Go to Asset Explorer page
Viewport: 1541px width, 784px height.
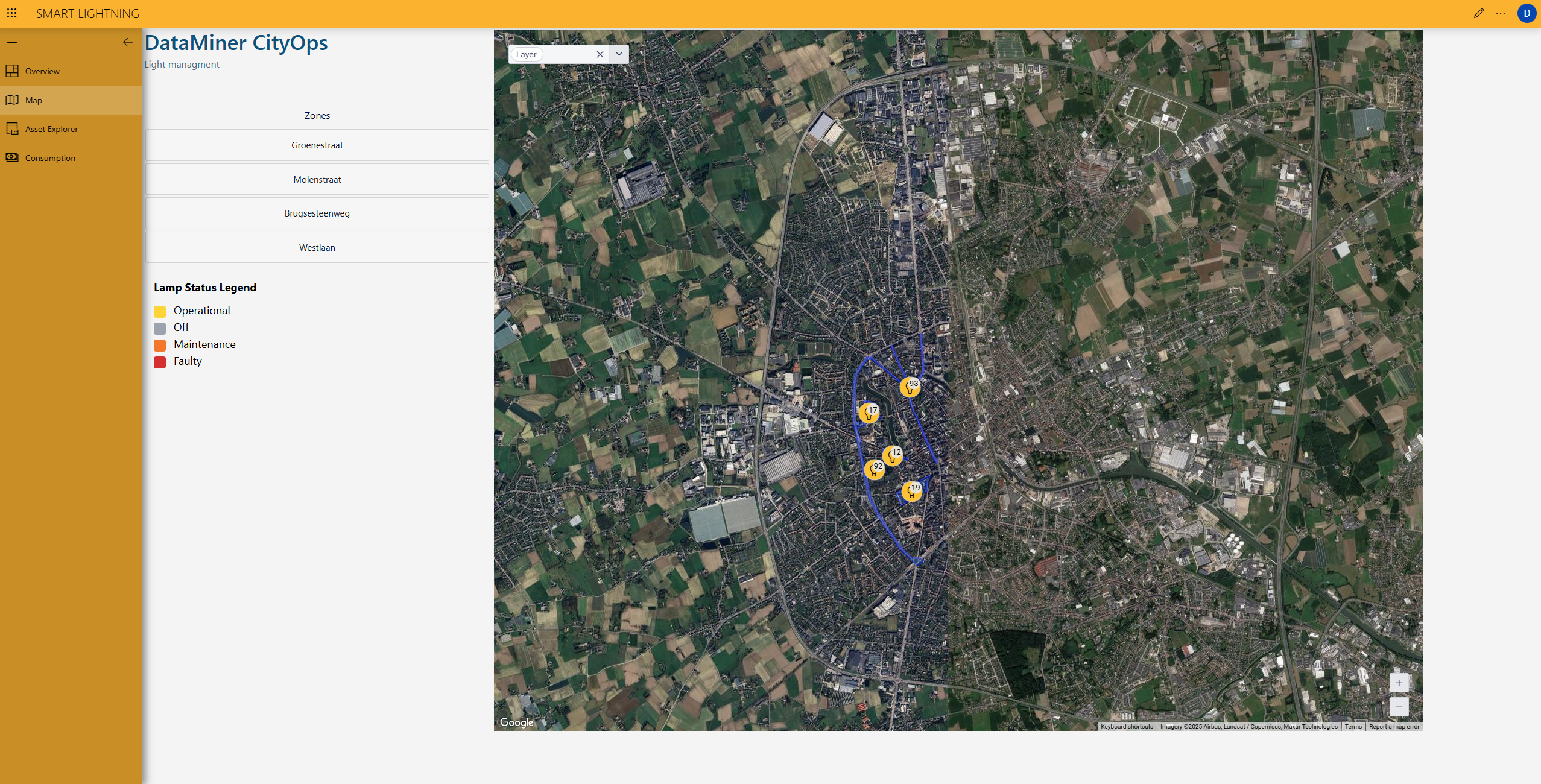[51, 129]
